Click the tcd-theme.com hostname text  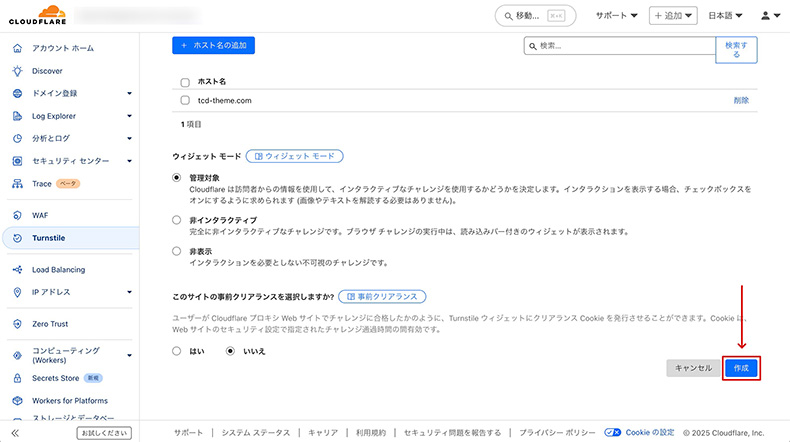coord(225,100)
